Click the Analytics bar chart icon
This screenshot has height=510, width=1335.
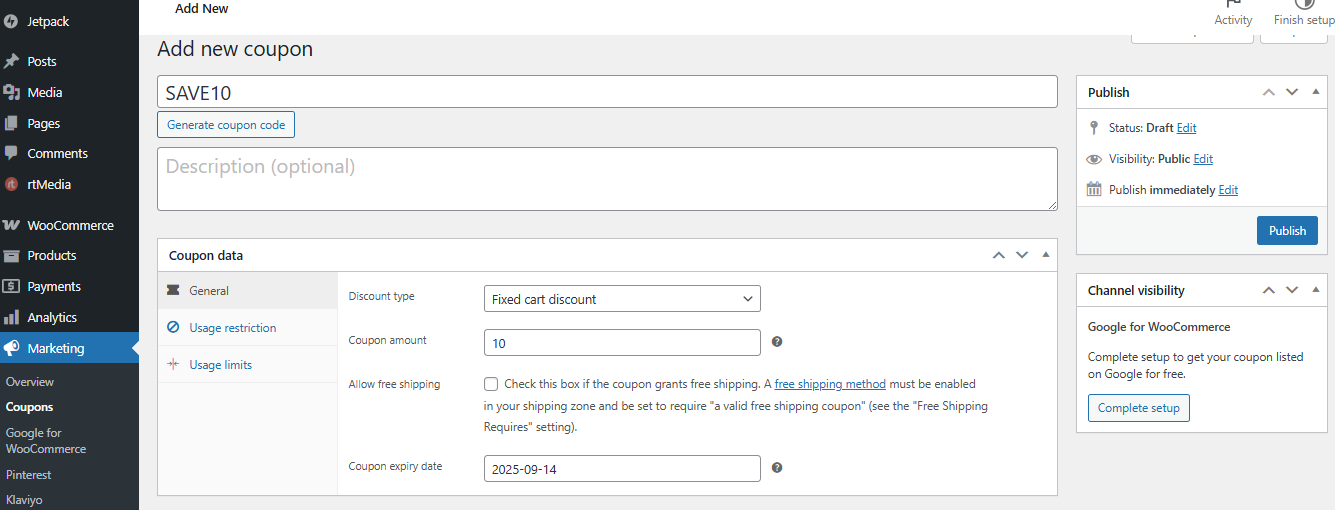tap(11, 317)
